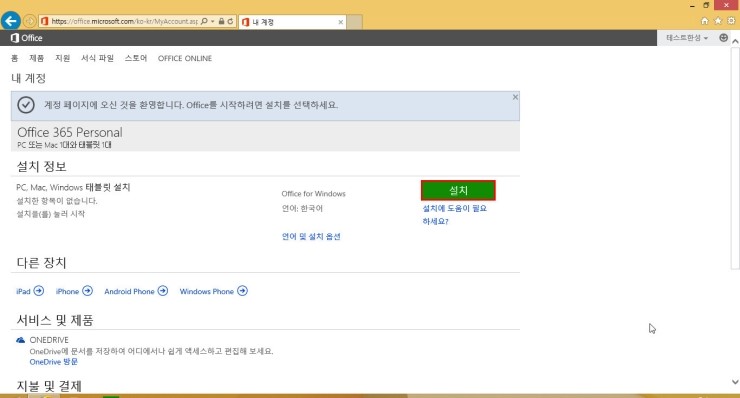This screenshot has width=740, height=398.
Task: Open browser Tools gear icon
Action: (731, 21)
